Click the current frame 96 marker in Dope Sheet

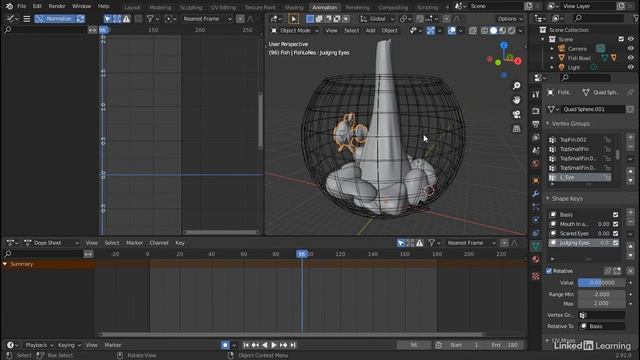(x=302, y=254)
